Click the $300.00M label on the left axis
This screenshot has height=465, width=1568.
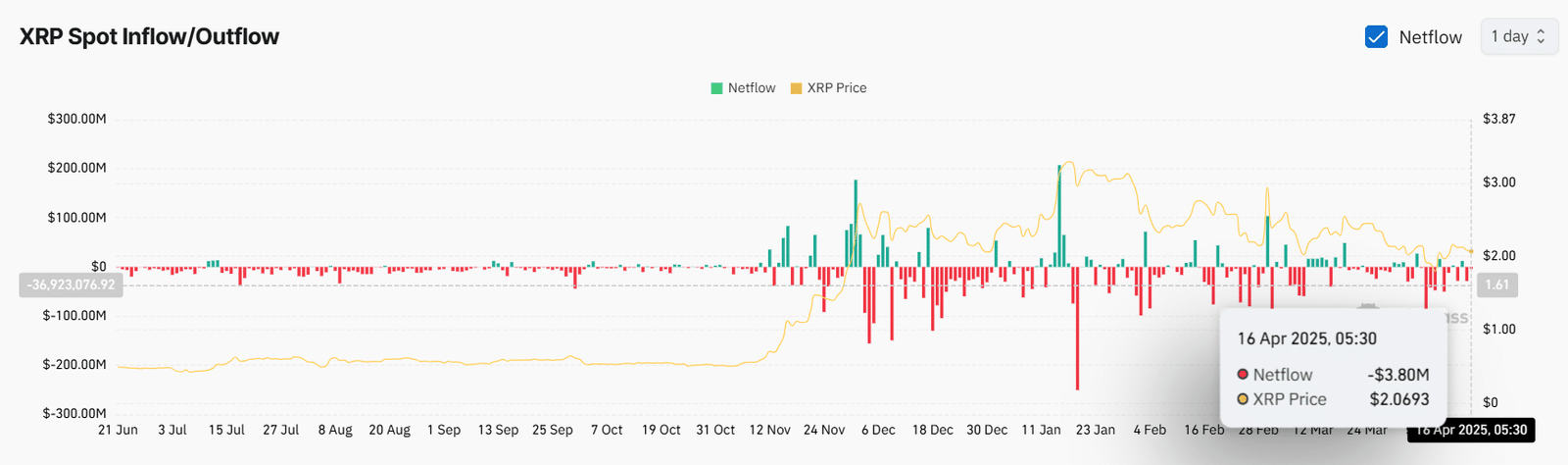[76, 119]
